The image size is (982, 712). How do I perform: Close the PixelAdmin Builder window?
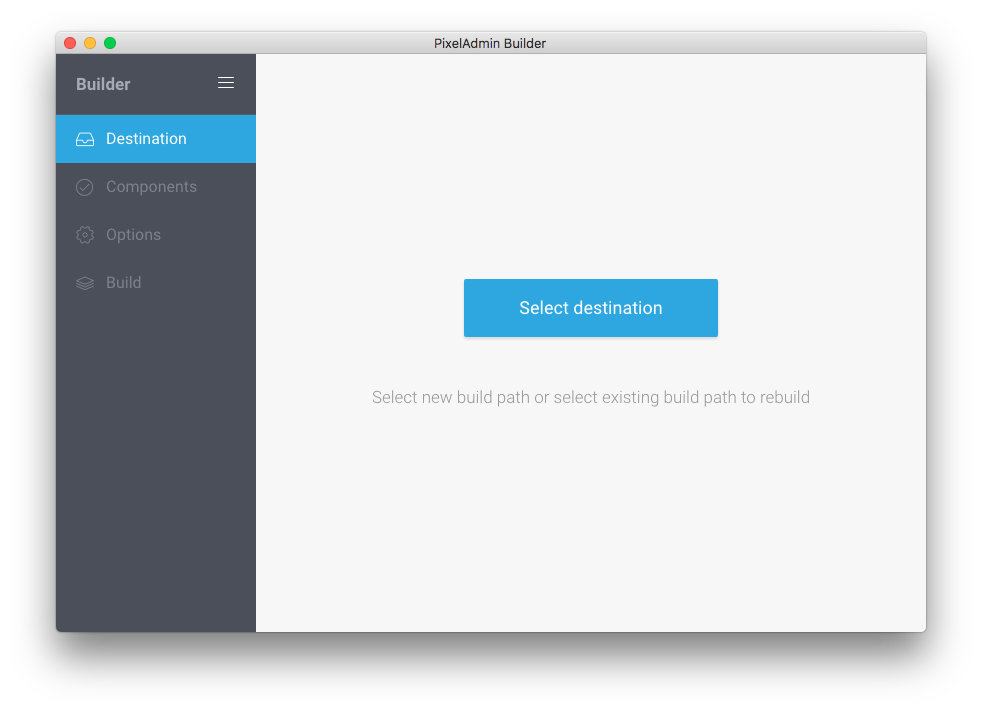coord(70,43)
